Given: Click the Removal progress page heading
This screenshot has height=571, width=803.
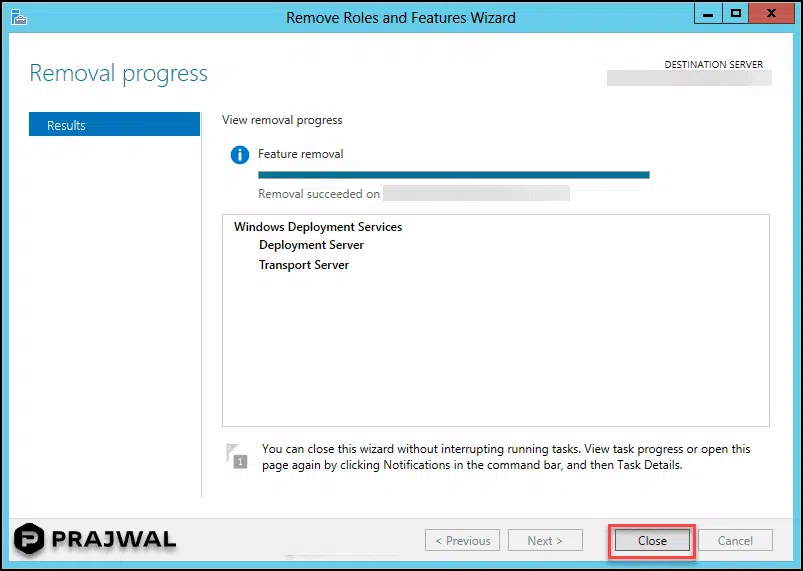Looking at the screenshot, I should tap(118, 73).
